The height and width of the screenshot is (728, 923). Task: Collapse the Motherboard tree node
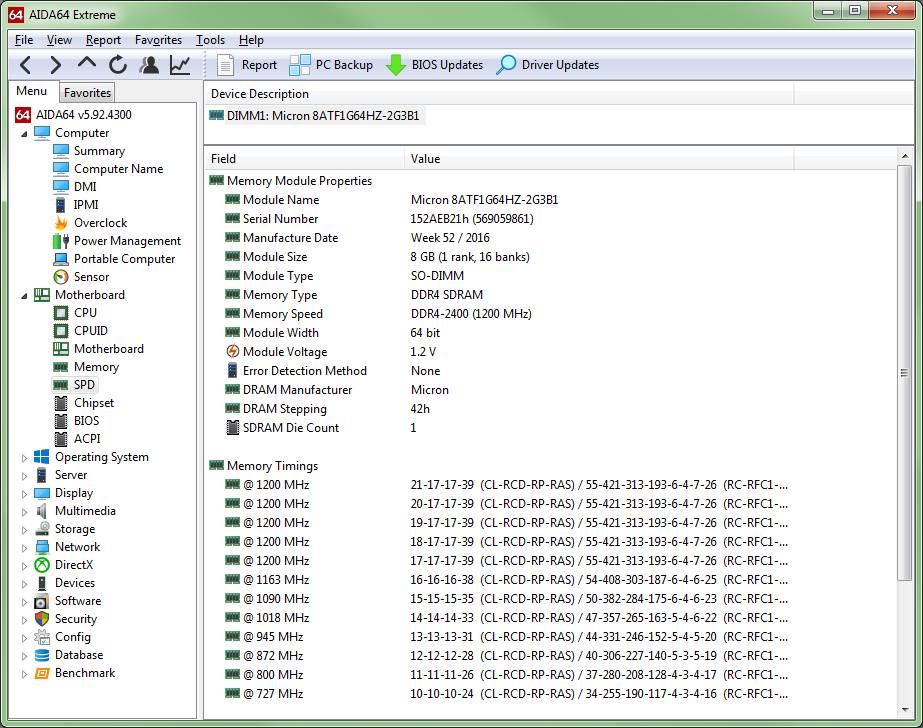pos(25,295)
